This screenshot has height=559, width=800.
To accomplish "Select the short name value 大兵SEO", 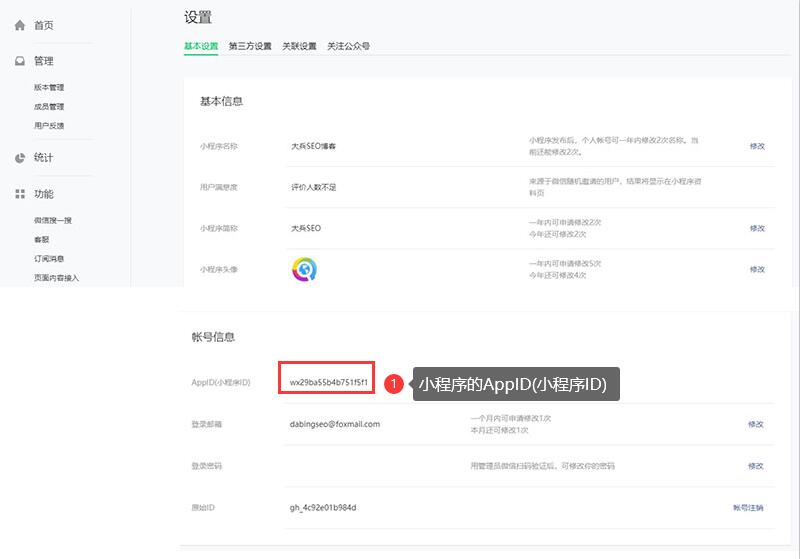I will tap(306, 228).
